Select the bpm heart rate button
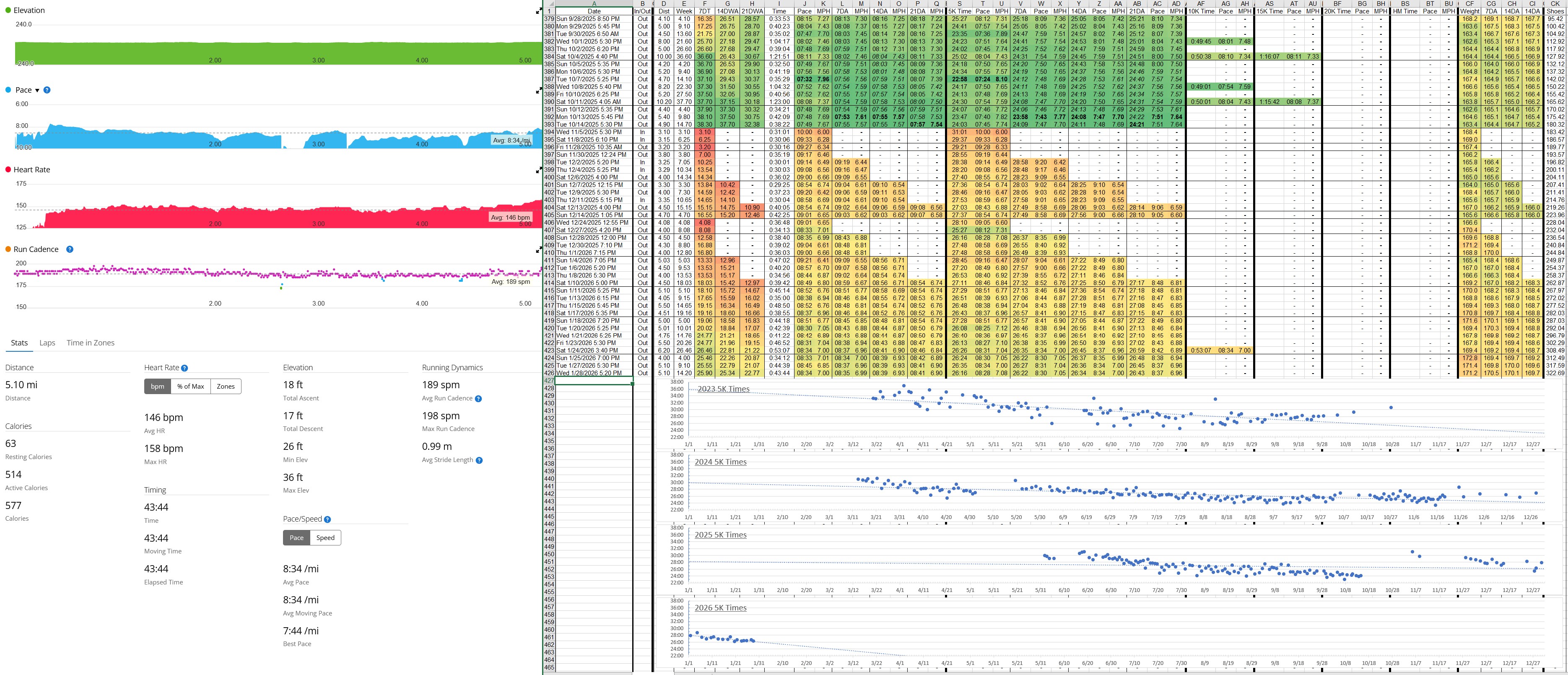The height and width of the screenshot is (675, 1568). tap(158, 387)
